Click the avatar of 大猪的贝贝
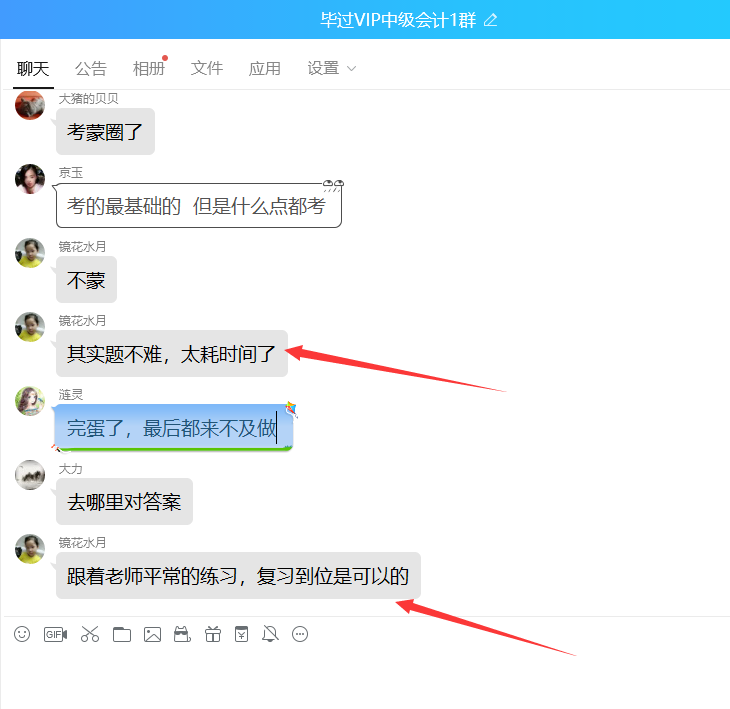730x709 pixels. point(30,105)
